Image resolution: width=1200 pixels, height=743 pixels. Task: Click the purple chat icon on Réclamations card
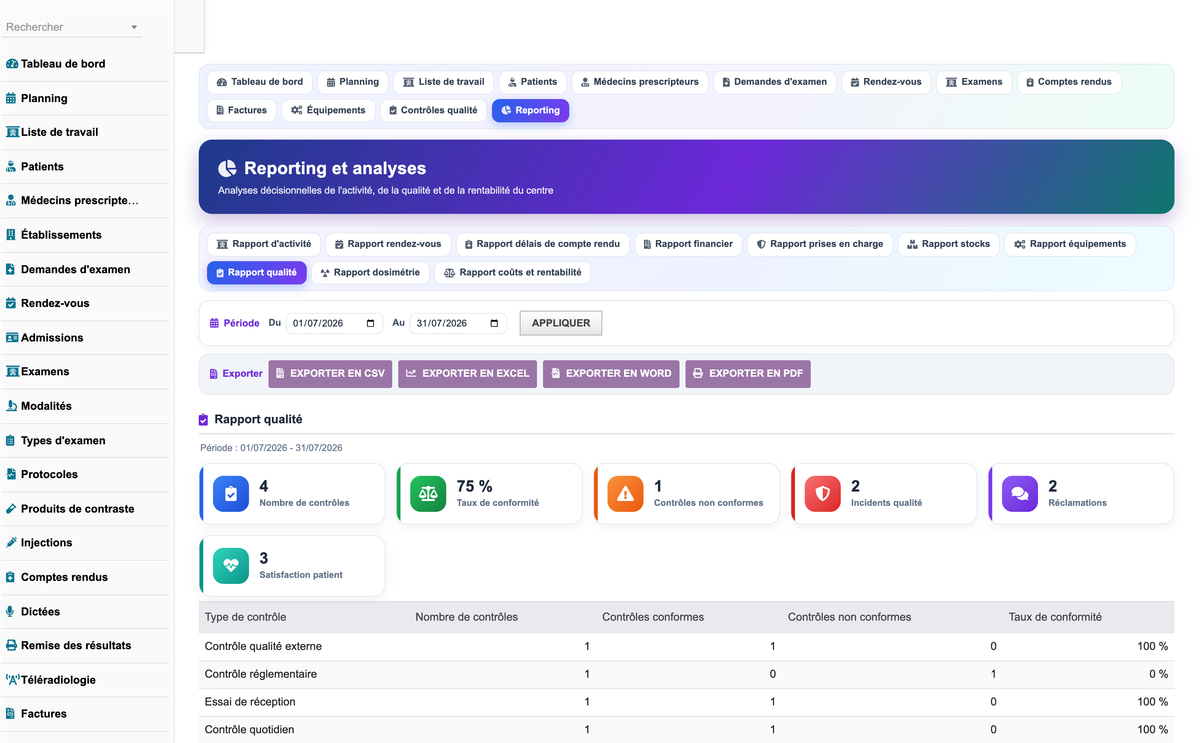point(1020,493)
